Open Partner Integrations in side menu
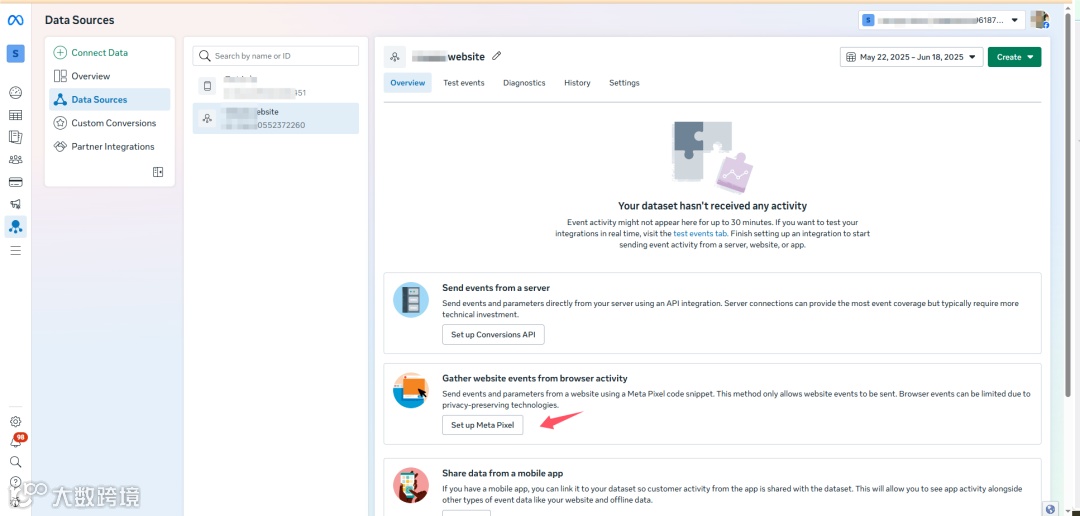The height and width of the screenshot is (516, 1080). click(110, 146)
